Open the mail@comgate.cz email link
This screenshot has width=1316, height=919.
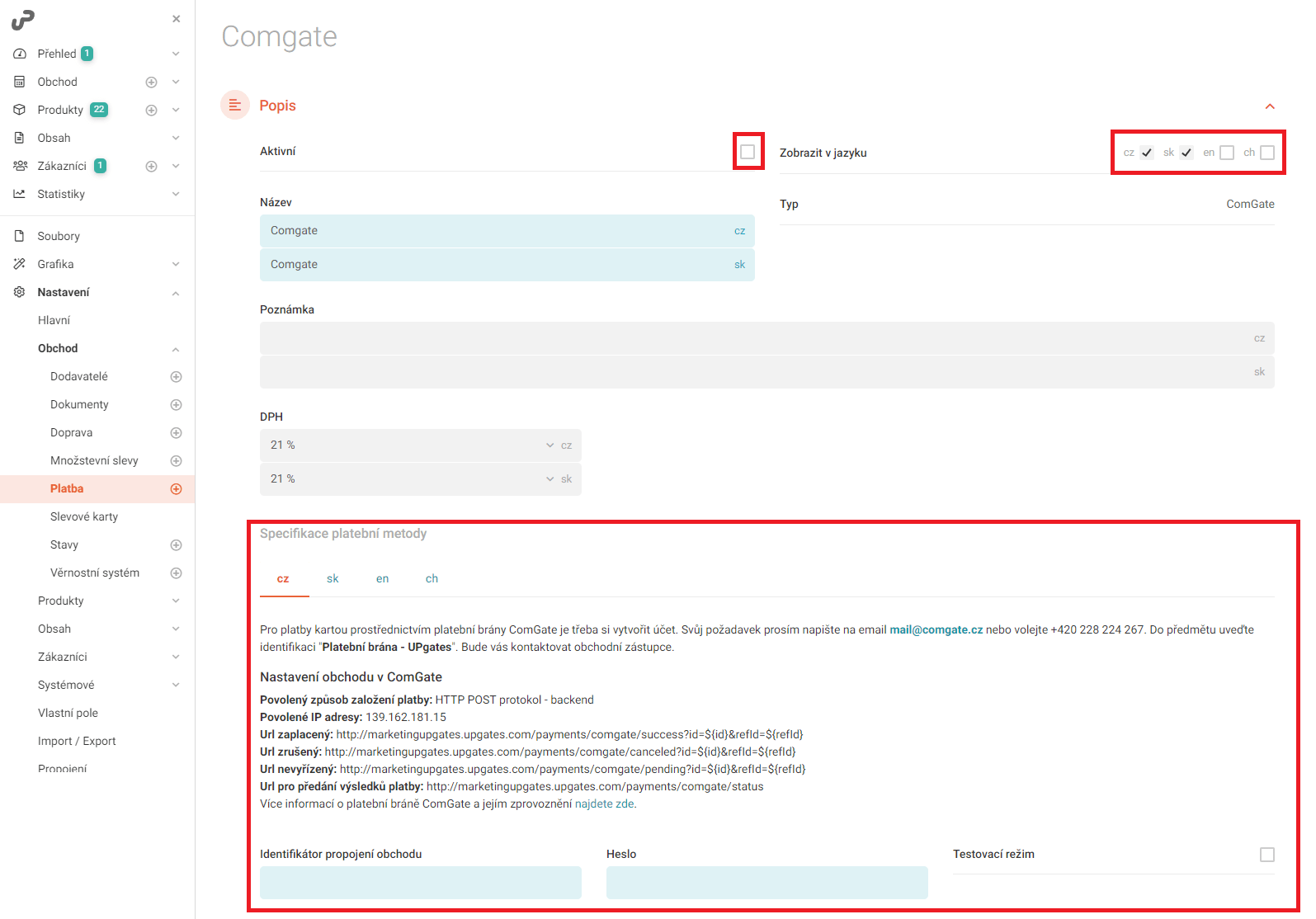[936, 629]
